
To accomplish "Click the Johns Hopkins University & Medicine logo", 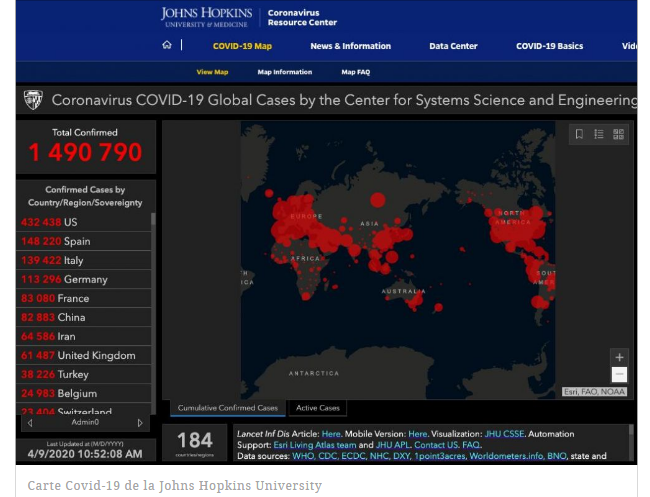I will click(x=206, y=17).
